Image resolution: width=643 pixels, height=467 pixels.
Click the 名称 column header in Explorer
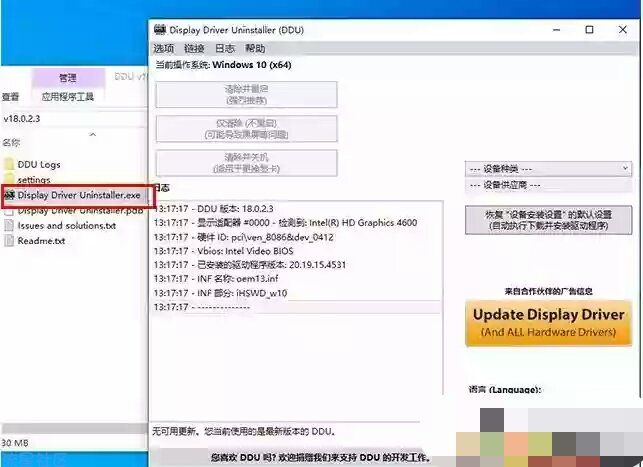pyautogui.click(x=11, y=143)
